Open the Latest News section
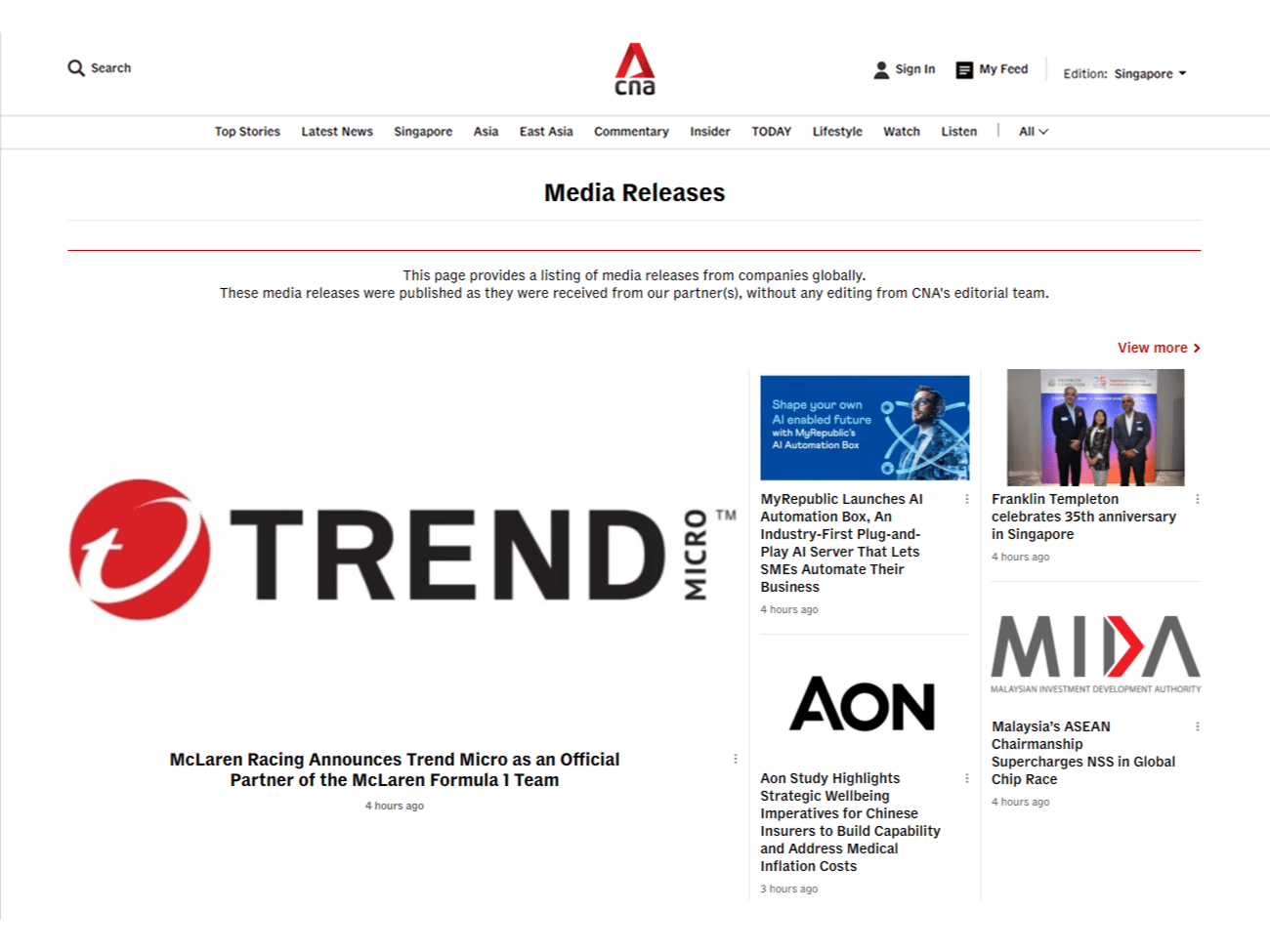Image resolution: width=1270 pixels, height=952 pixels. [x=337, y=132]
